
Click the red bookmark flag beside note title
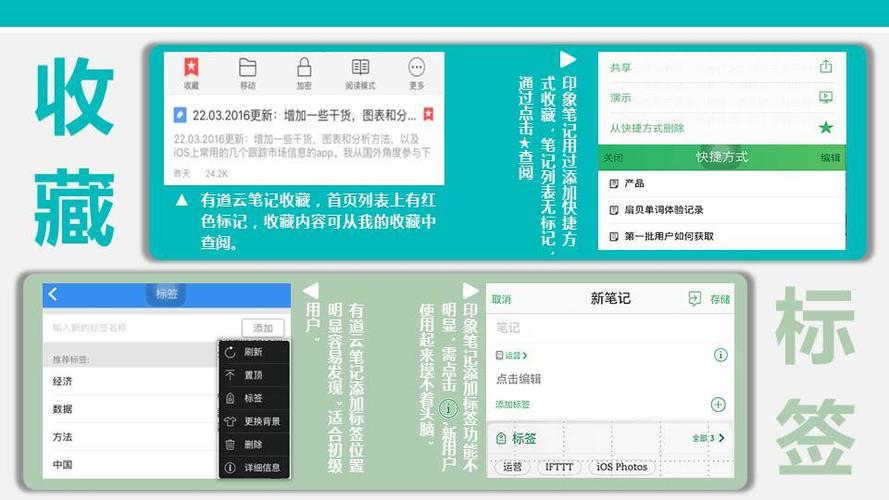coord(429,115)
